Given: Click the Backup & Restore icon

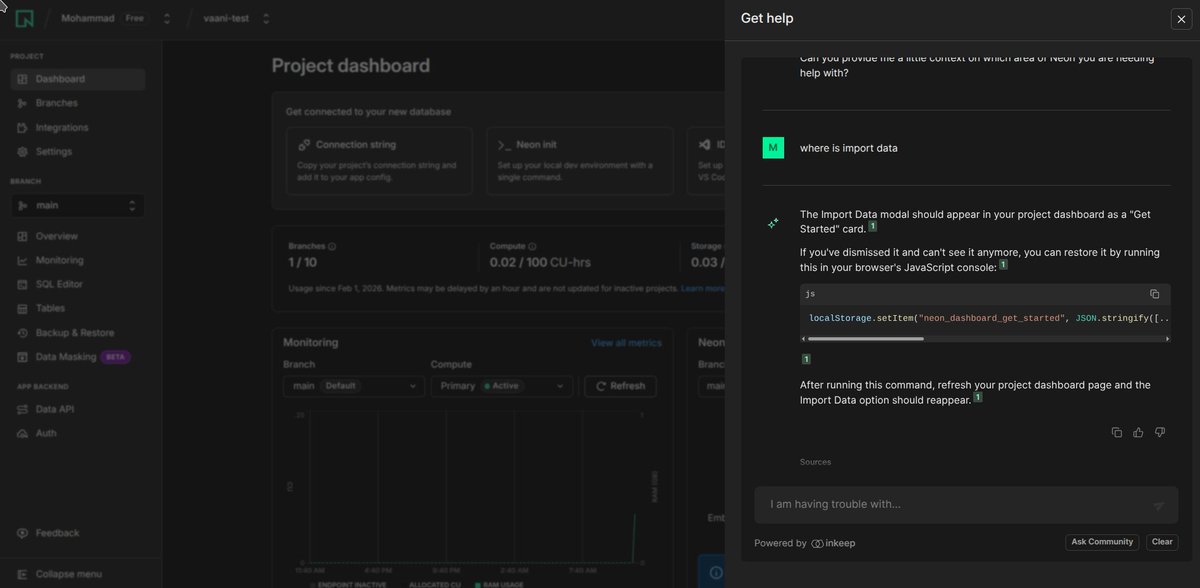Looking at the screenshot, I should [x=23, y=332].
